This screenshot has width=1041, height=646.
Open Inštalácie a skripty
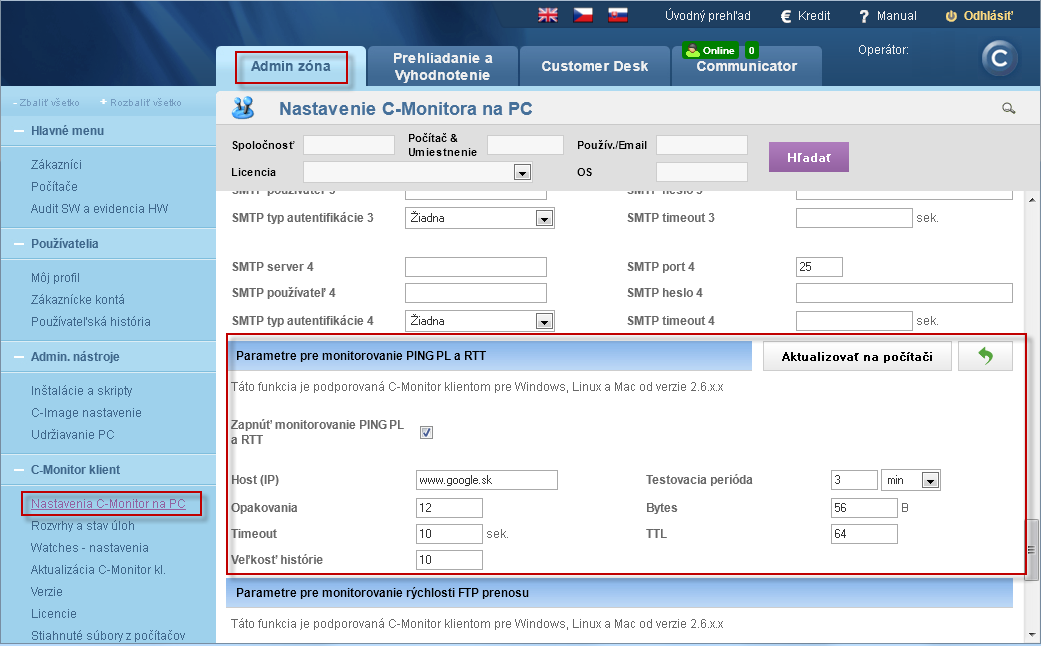[x=82, y=390]
